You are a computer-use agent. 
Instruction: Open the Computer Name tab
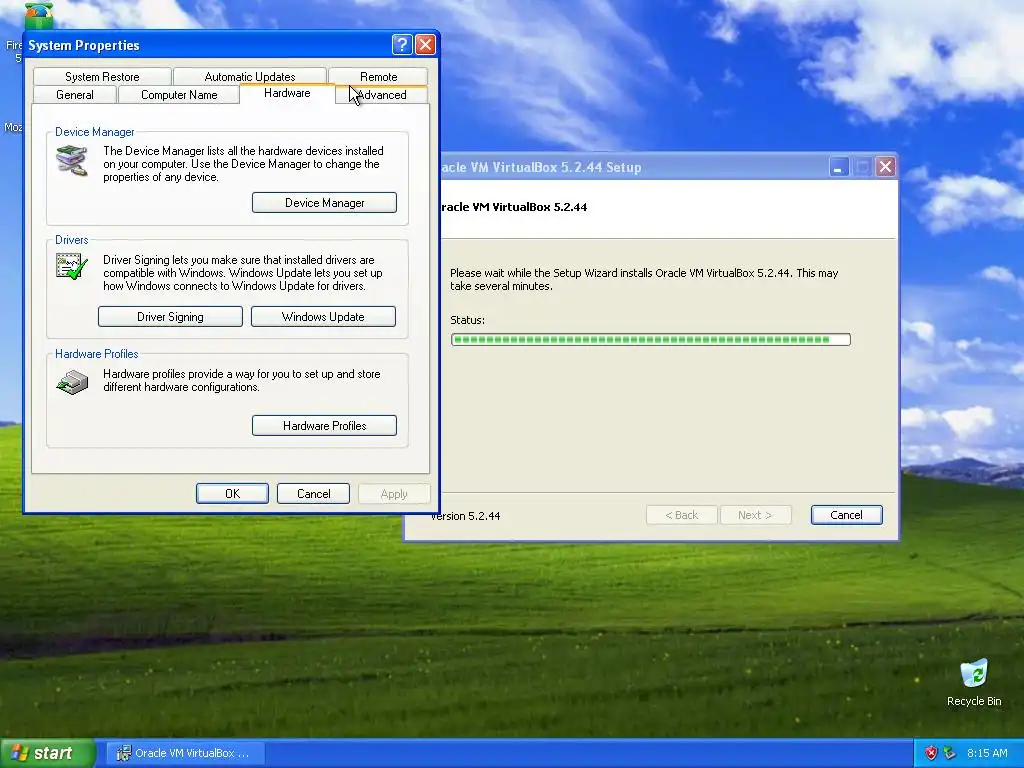(179, 95)
